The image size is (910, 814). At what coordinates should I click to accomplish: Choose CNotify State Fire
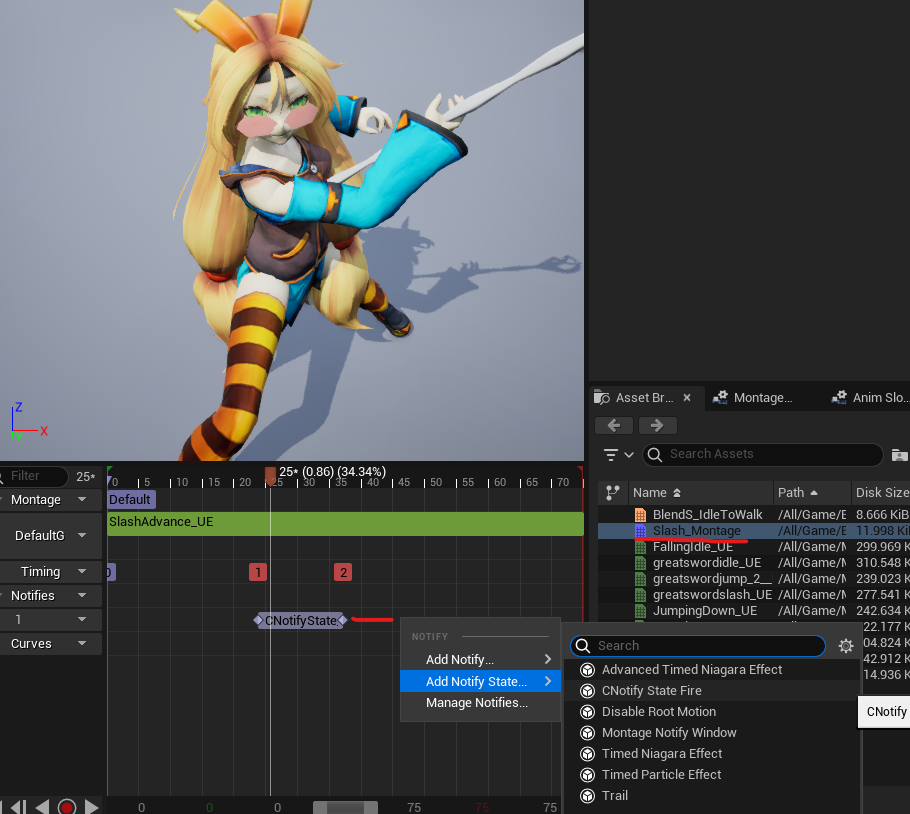click(712, 690)
